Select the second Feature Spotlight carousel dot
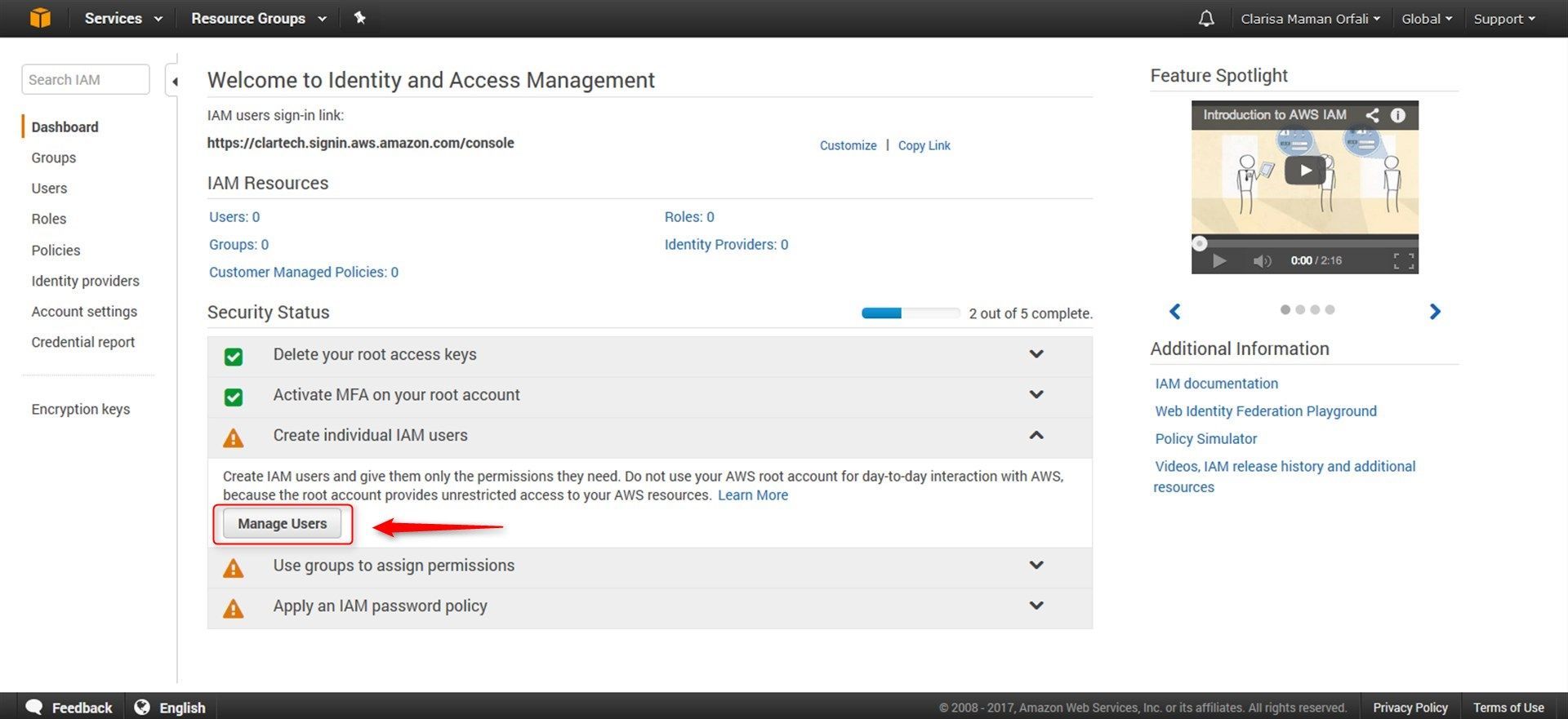This screenshot has height=719, width=1568. (1300, 309)
